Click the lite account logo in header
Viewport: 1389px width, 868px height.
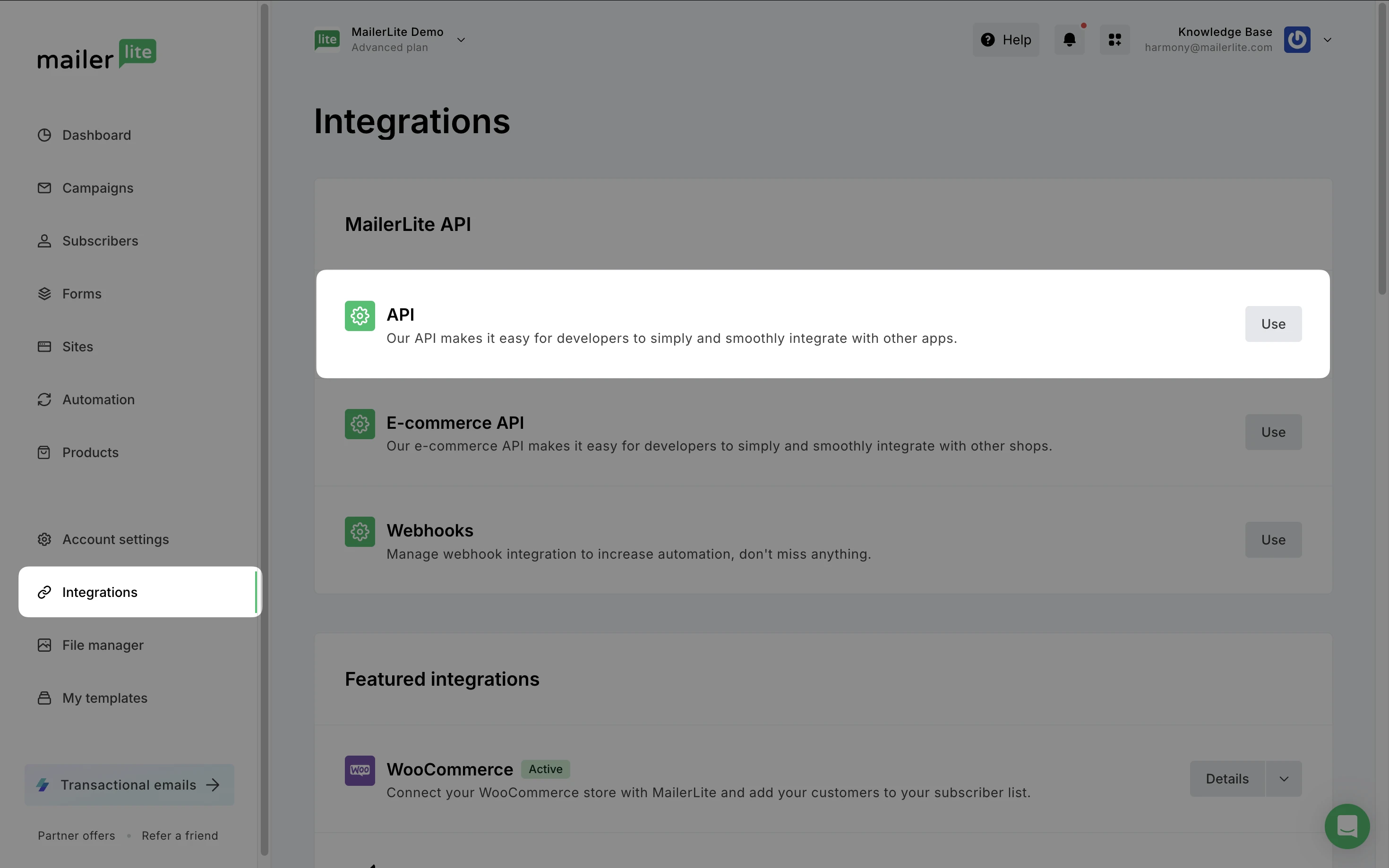click(x=327, y=40)
